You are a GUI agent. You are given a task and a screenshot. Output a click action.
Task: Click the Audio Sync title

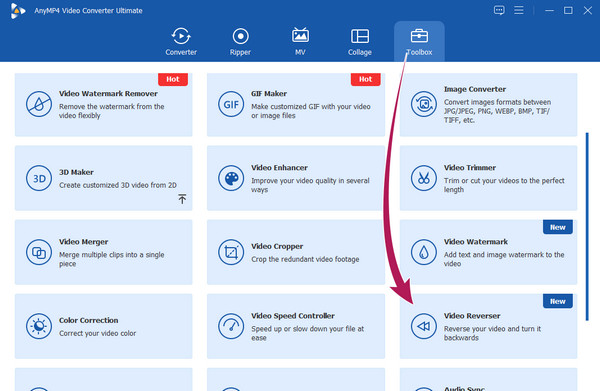click(464, 388)
